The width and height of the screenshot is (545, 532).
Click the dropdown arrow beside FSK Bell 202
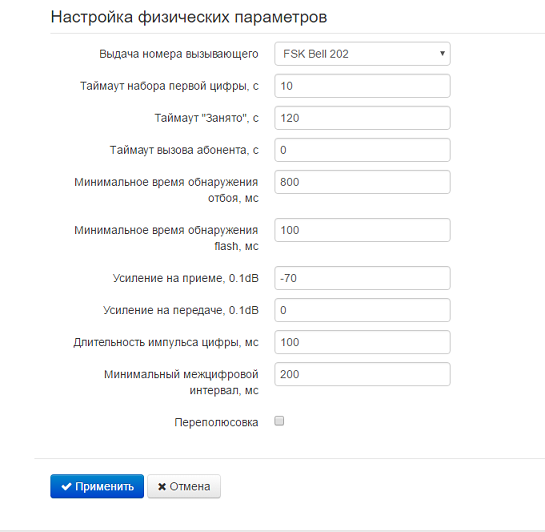(442, 54)
